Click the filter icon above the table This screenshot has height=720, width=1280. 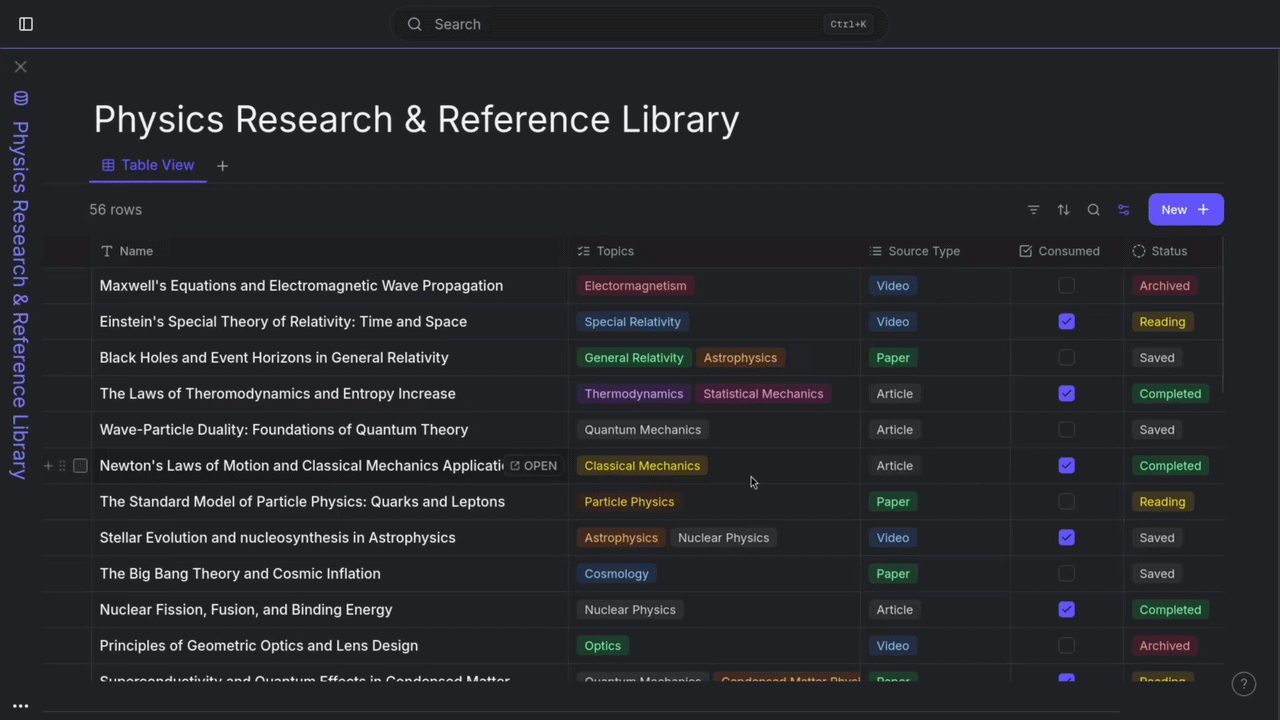click(1034, 210)
